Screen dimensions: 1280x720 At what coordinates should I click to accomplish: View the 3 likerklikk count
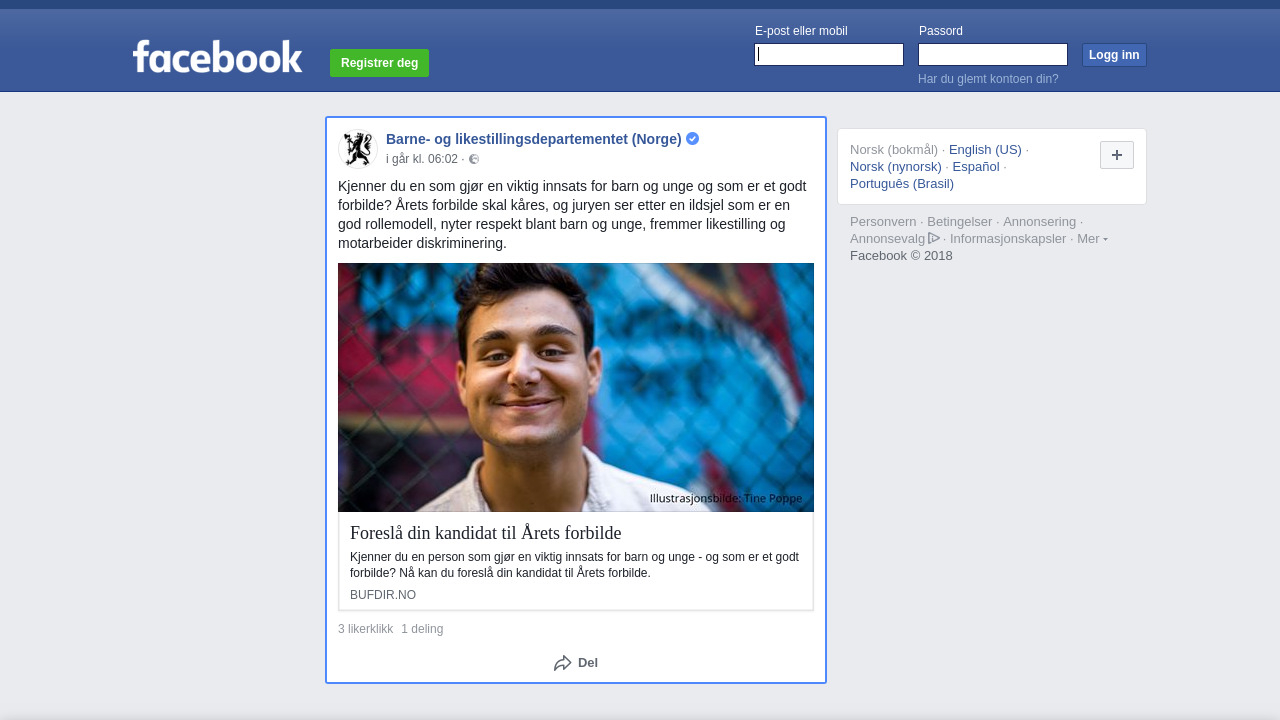tap(366, 629)
